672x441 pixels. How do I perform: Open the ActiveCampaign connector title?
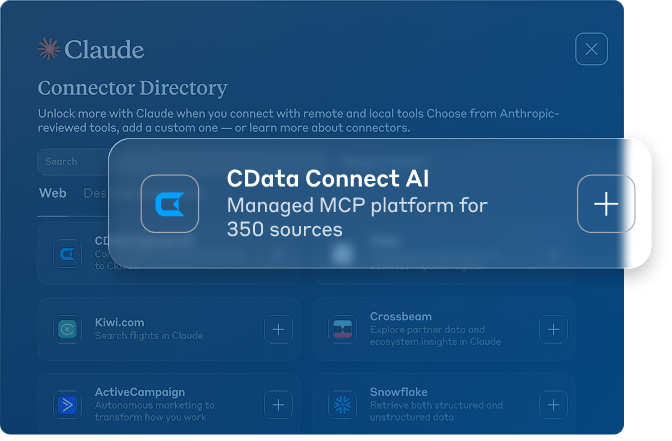tap(140, 392)
